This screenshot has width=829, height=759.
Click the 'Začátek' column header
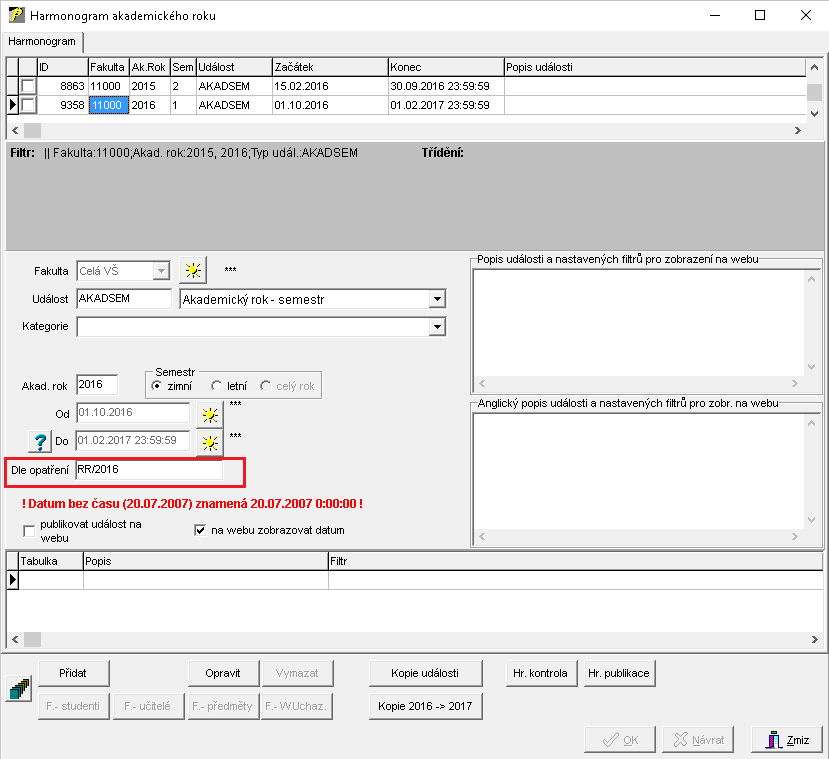point(329,66)
